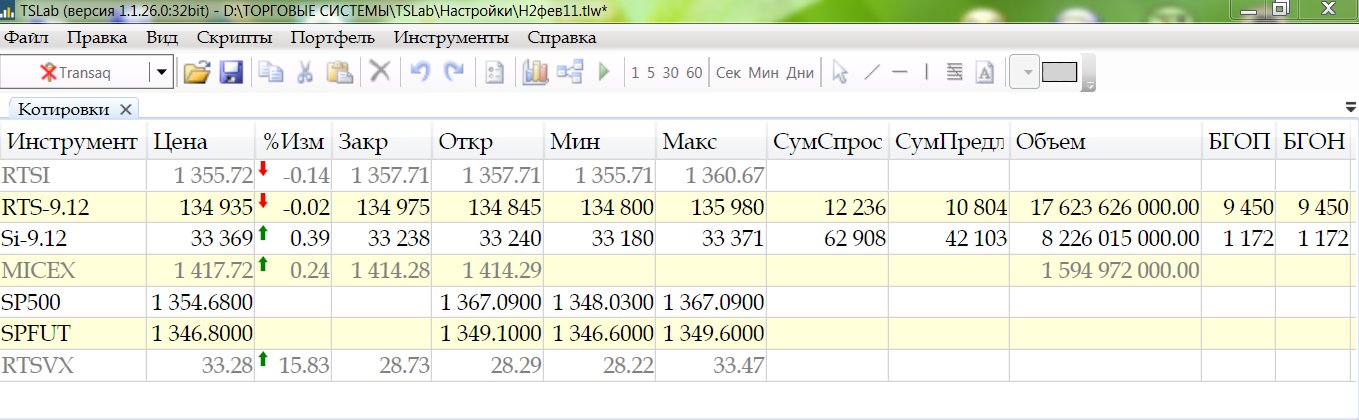Click the Макс column header
The height and width of the screenshot is (420, 1359).
point(712,142)
